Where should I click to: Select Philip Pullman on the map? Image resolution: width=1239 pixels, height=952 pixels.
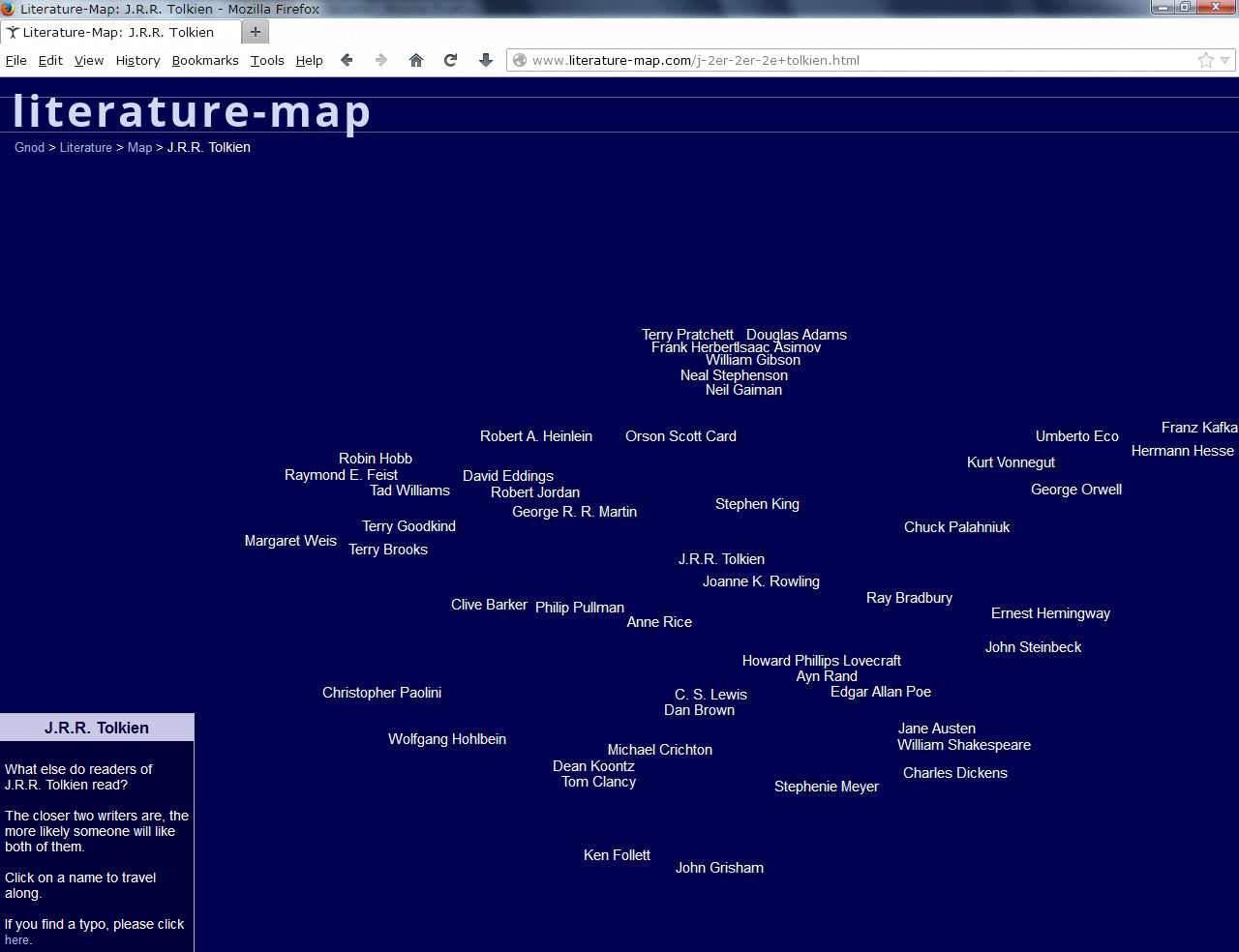(580, 608)
